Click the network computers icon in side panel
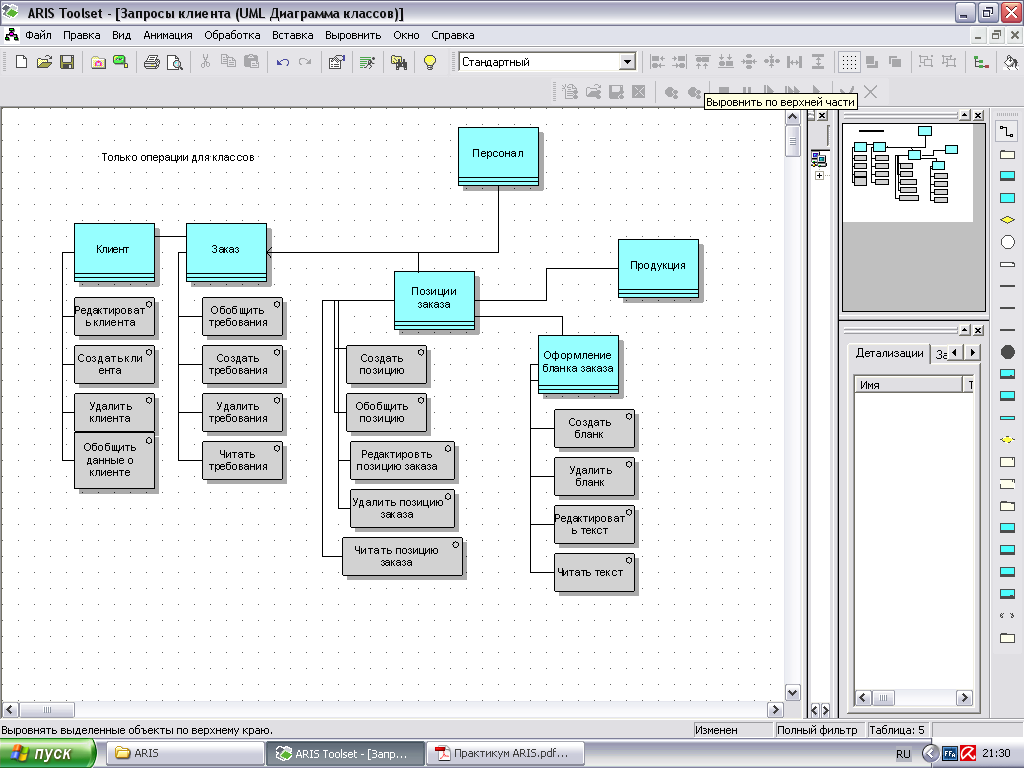The width and height of the screenshot is (1024, 768). (x=819, y=158)
